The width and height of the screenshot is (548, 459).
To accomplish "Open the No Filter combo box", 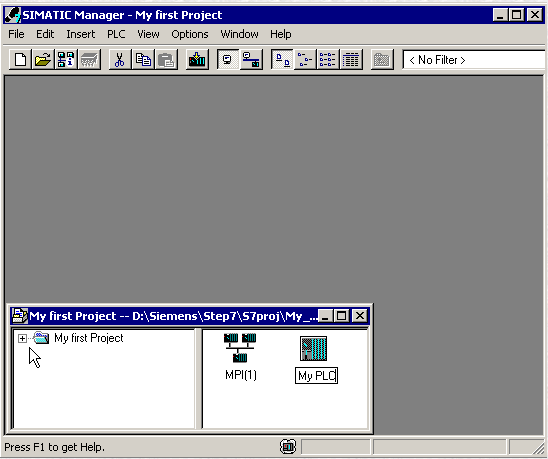I will [x=474, y=60].
